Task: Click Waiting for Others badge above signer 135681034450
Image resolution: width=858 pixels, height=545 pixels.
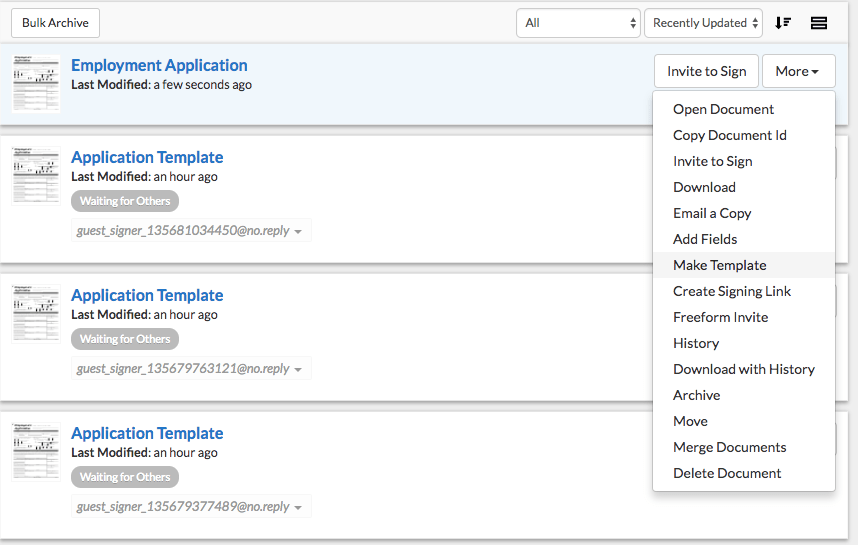Action: [x=125, y=201]
